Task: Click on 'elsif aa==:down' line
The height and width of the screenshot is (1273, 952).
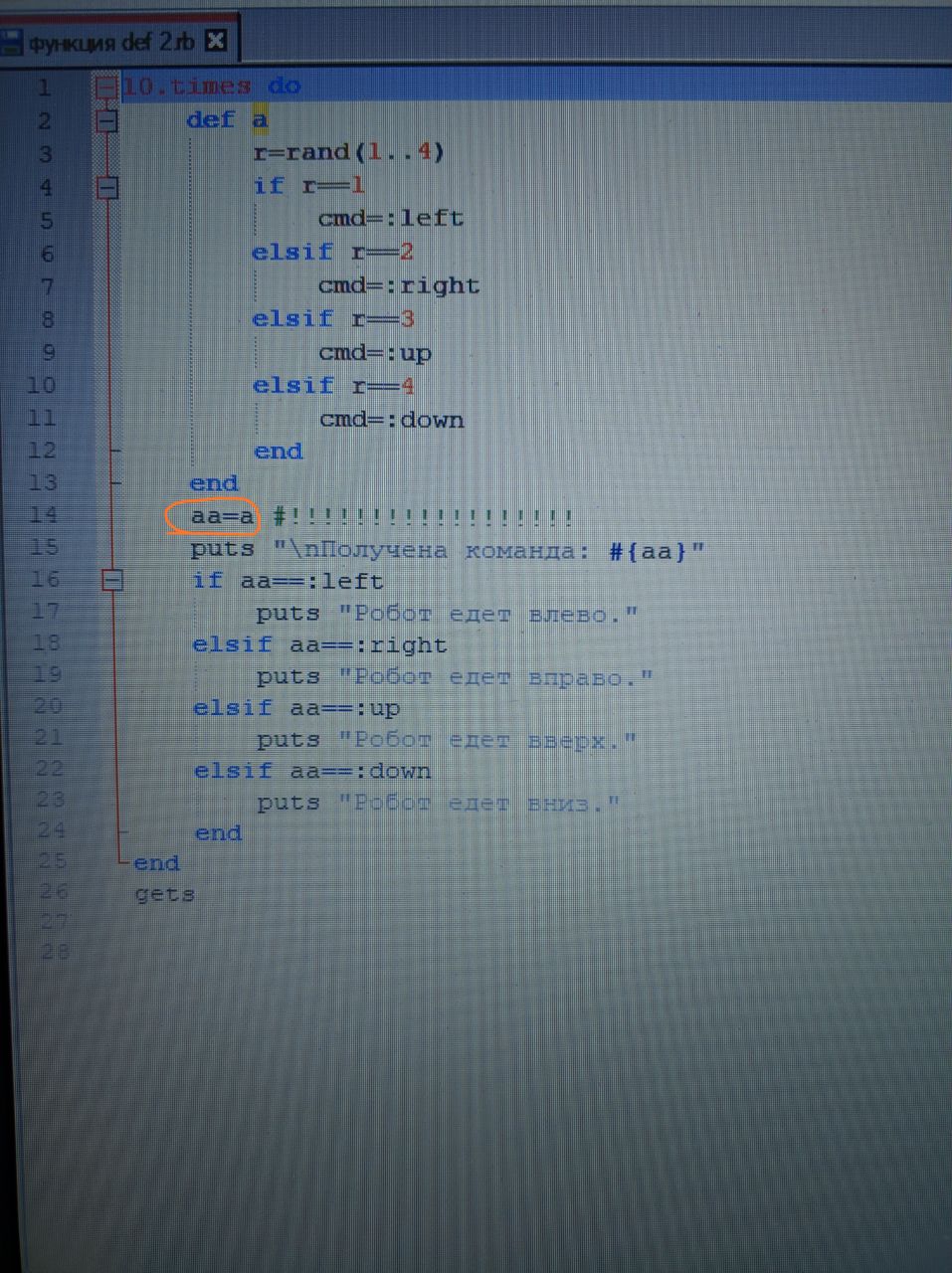Action: coord(313,771)
